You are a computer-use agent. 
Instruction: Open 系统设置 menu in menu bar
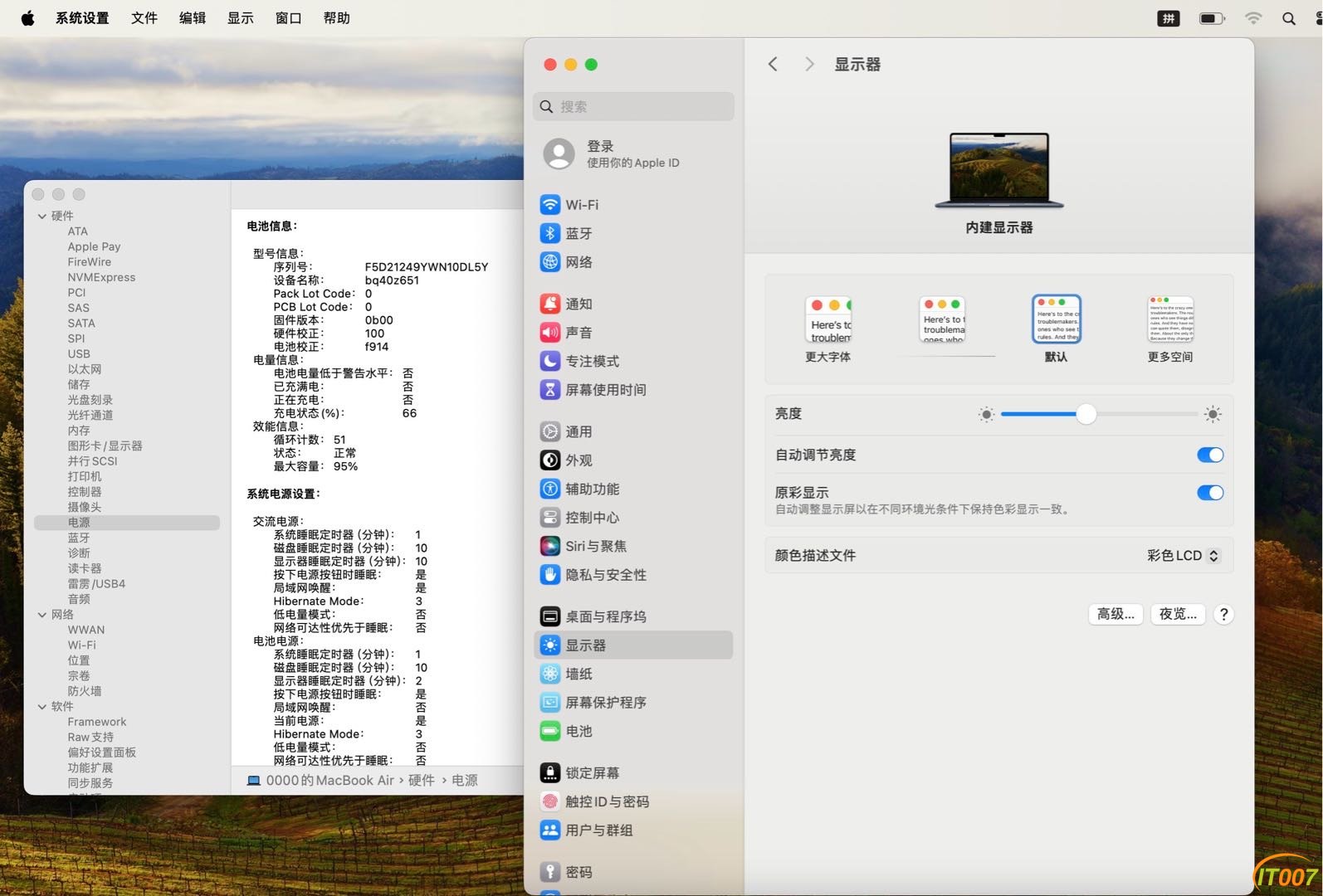(82, 18)
